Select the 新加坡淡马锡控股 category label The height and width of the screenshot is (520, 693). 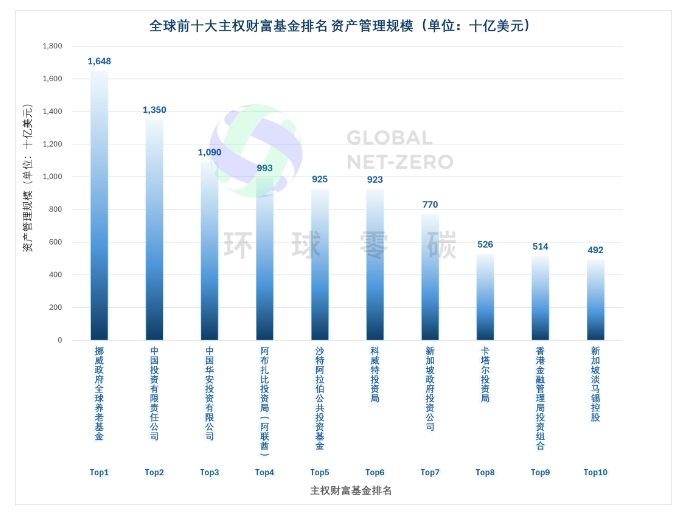pyautogui.click(x=595, y=385)
